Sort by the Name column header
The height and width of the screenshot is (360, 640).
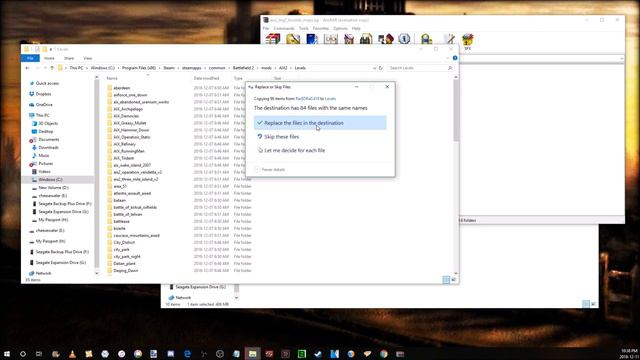112,78
